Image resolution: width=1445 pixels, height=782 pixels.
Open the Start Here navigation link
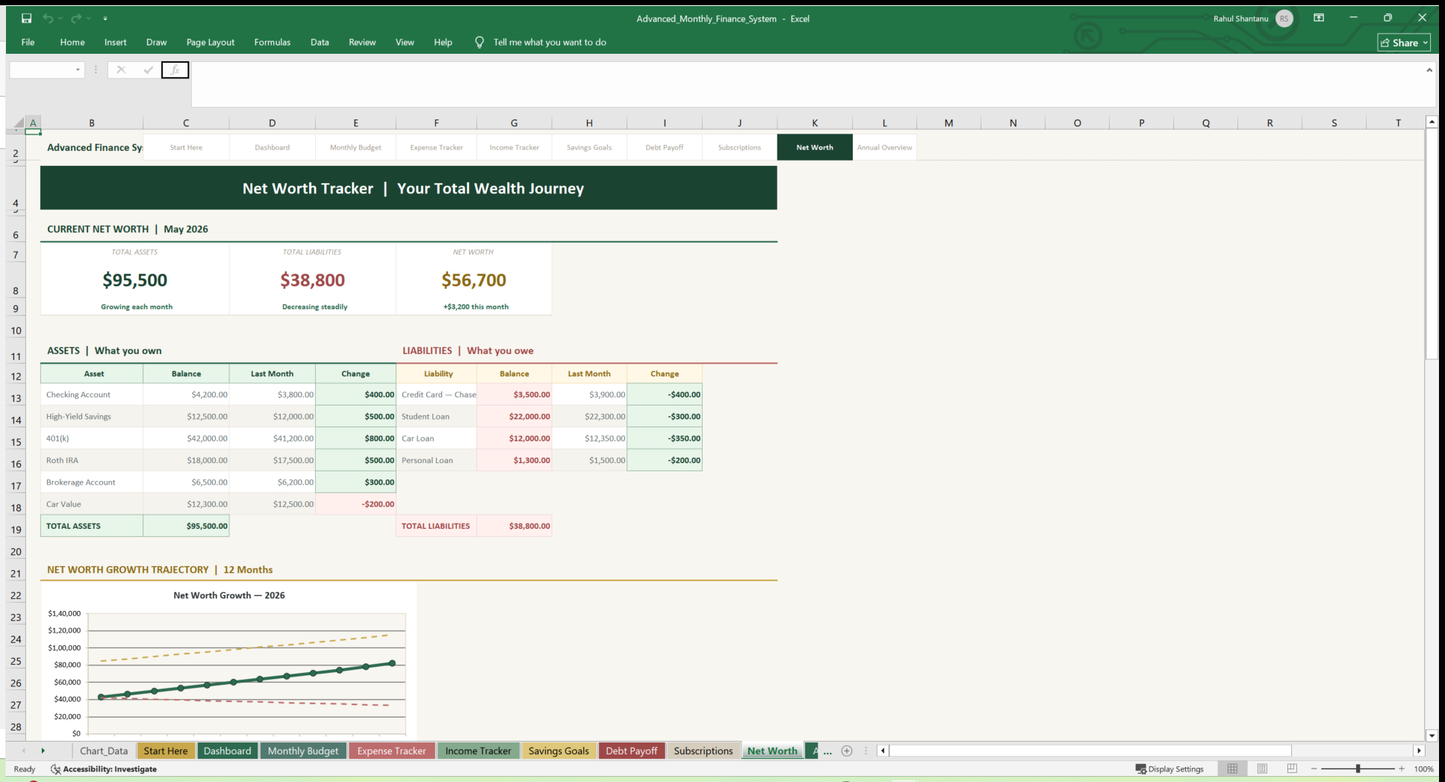point(186,147)
